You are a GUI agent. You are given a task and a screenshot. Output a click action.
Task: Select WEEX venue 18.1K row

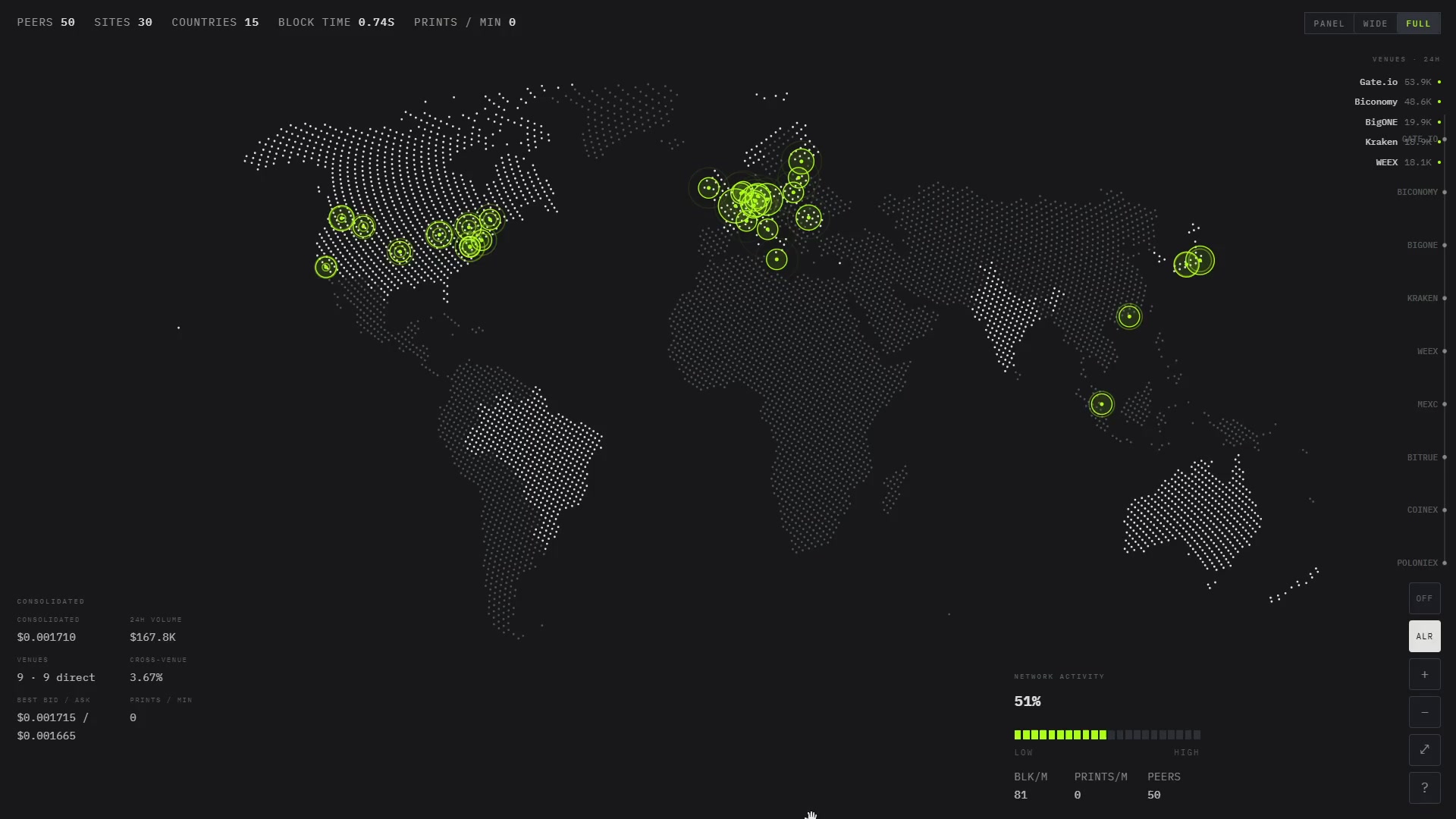point(1408,162)
